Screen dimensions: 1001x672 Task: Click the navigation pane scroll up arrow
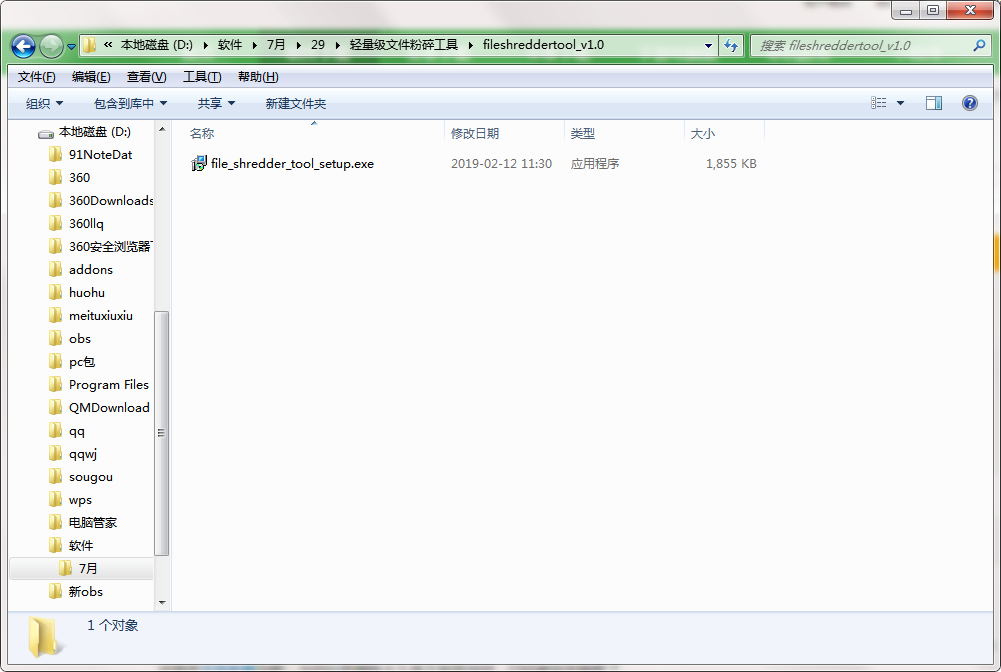click(x=162, y=130)
